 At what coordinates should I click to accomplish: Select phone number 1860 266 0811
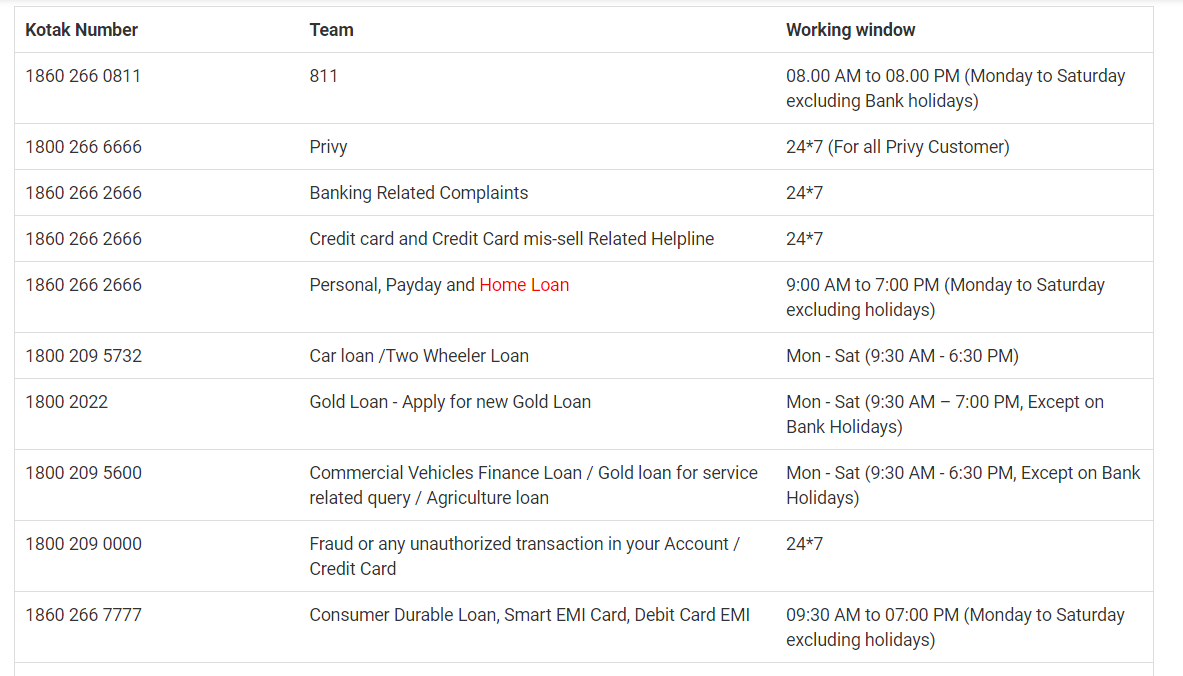83,76
